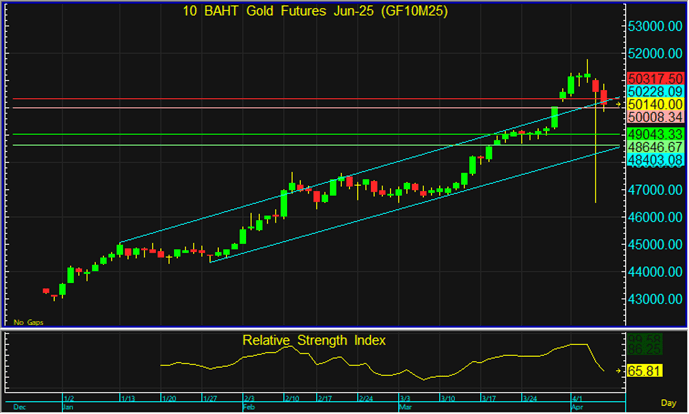Click the 53000.00 price axis label
Viewport: 689px width, 414px height.
pyautogui.click(x=656, y=26)
